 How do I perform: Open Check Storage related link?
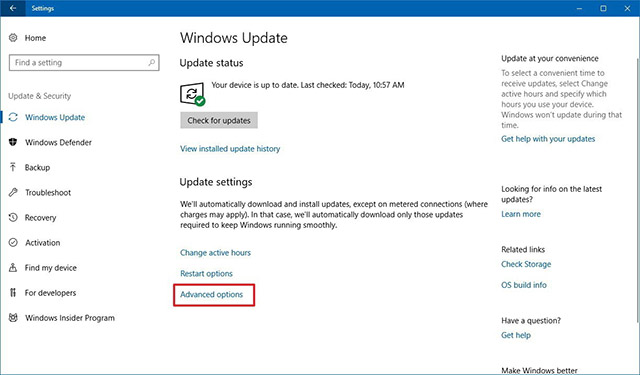coord(526,264)
